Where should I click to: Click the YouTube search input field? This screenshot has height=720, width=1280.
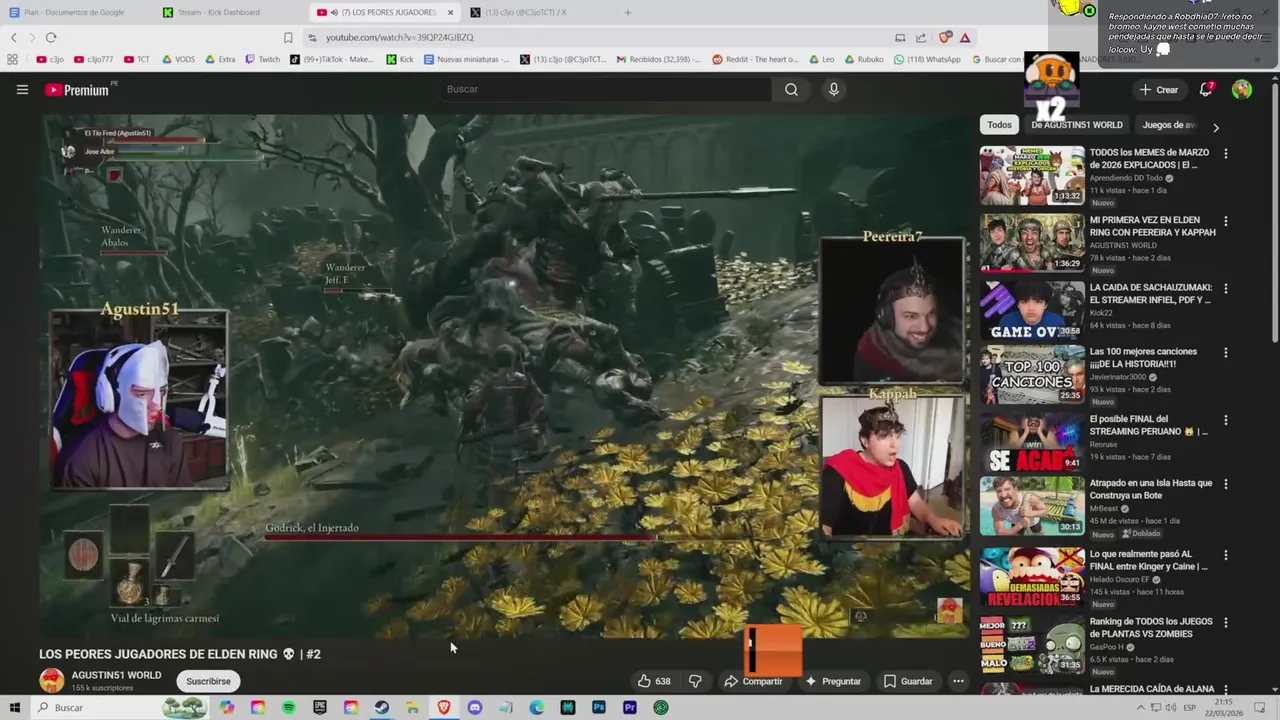[605, 89]
